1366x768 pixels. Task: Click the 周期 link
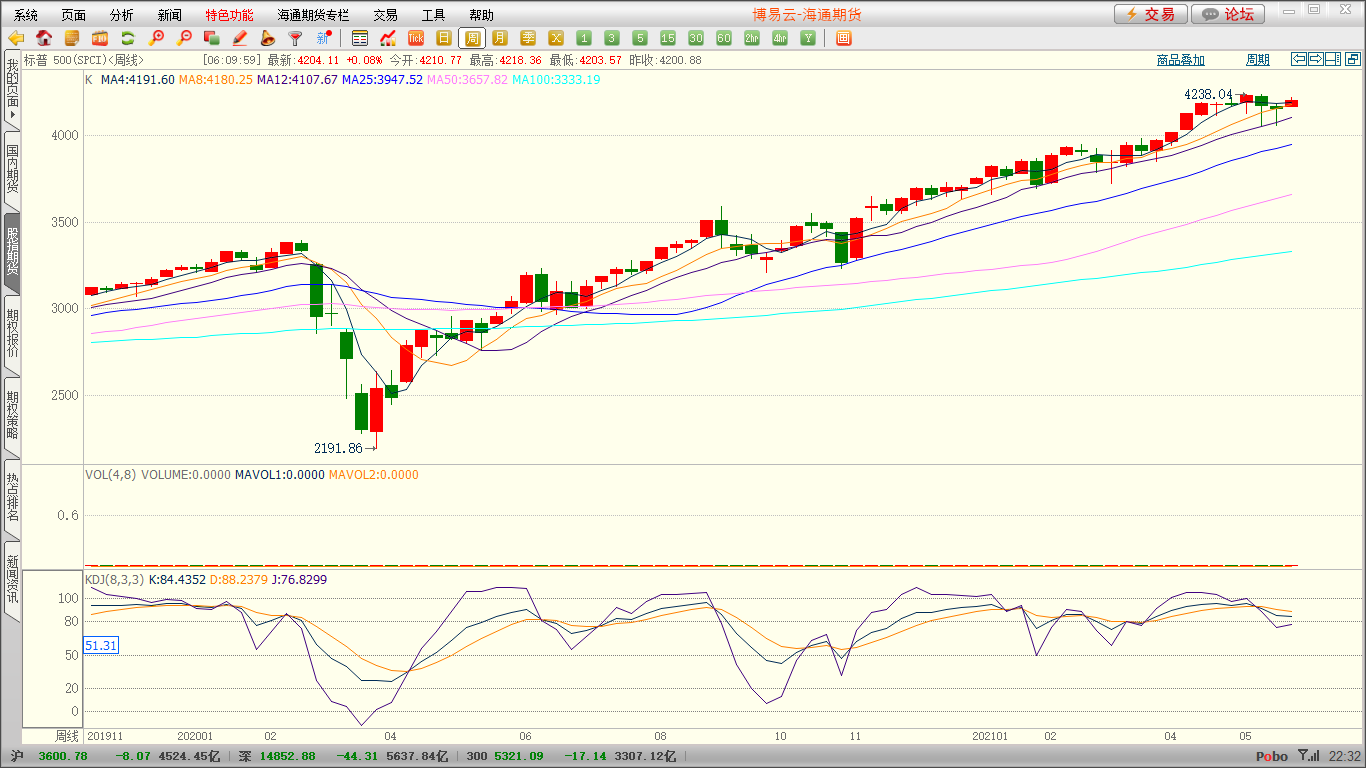click(1258, 60)
